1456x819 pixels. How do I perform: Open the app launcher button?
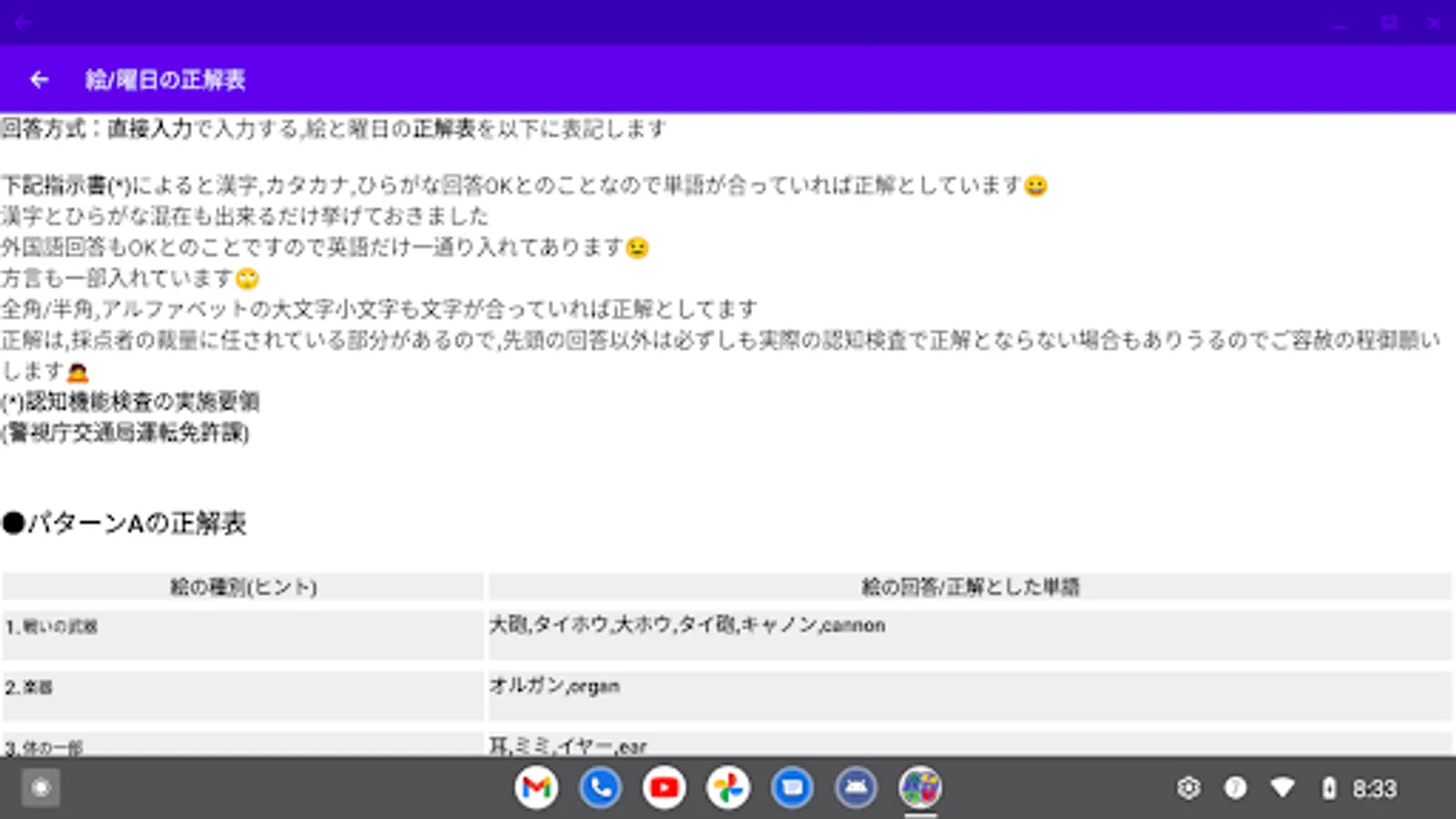click(40, 788)
